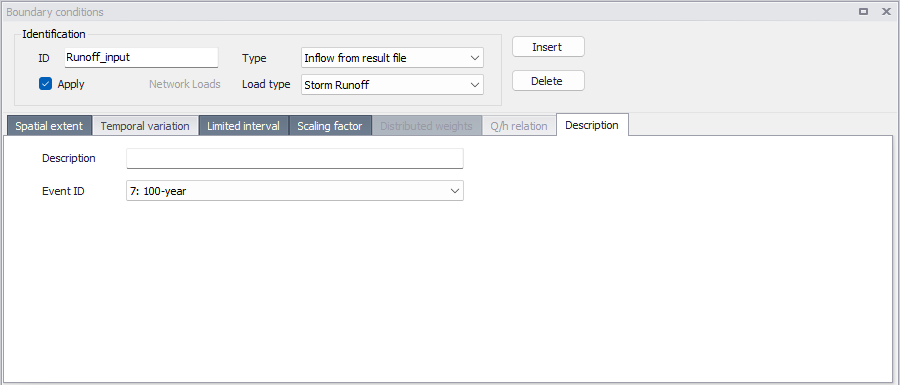Viewport: 900px width, 385px height.
Task: Switch to the Temporal variation tab
Action: coord(145,126)
